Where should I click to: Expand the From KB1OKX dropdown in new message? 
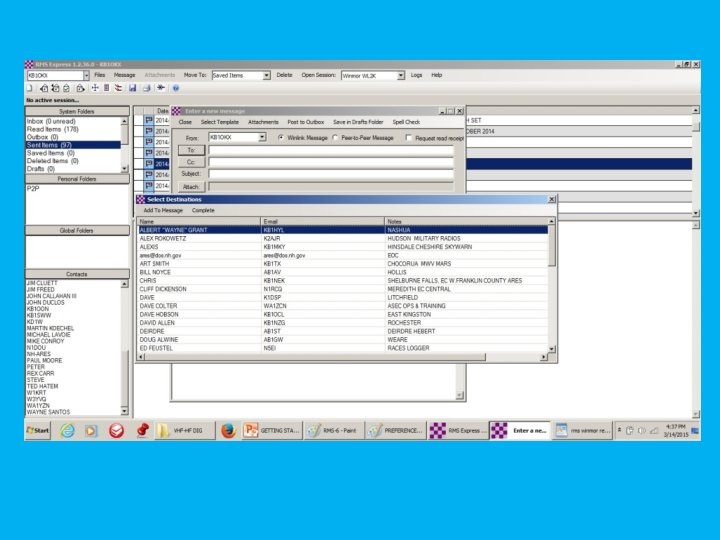point(262,137)
